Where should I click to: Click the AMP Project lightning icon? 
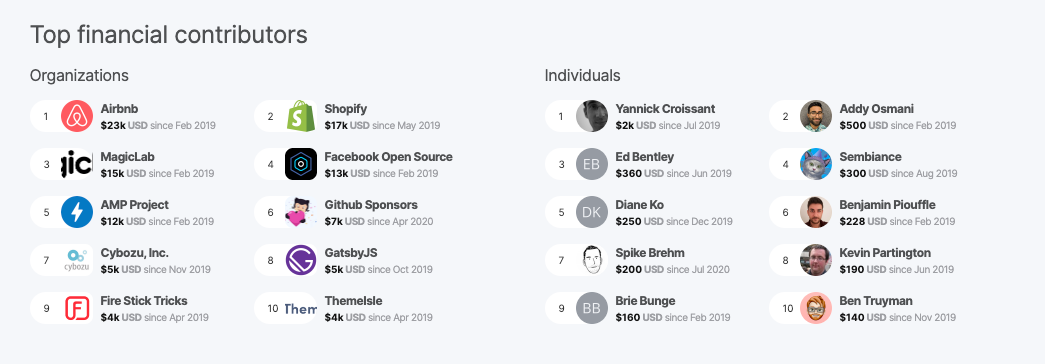point(77,212)
